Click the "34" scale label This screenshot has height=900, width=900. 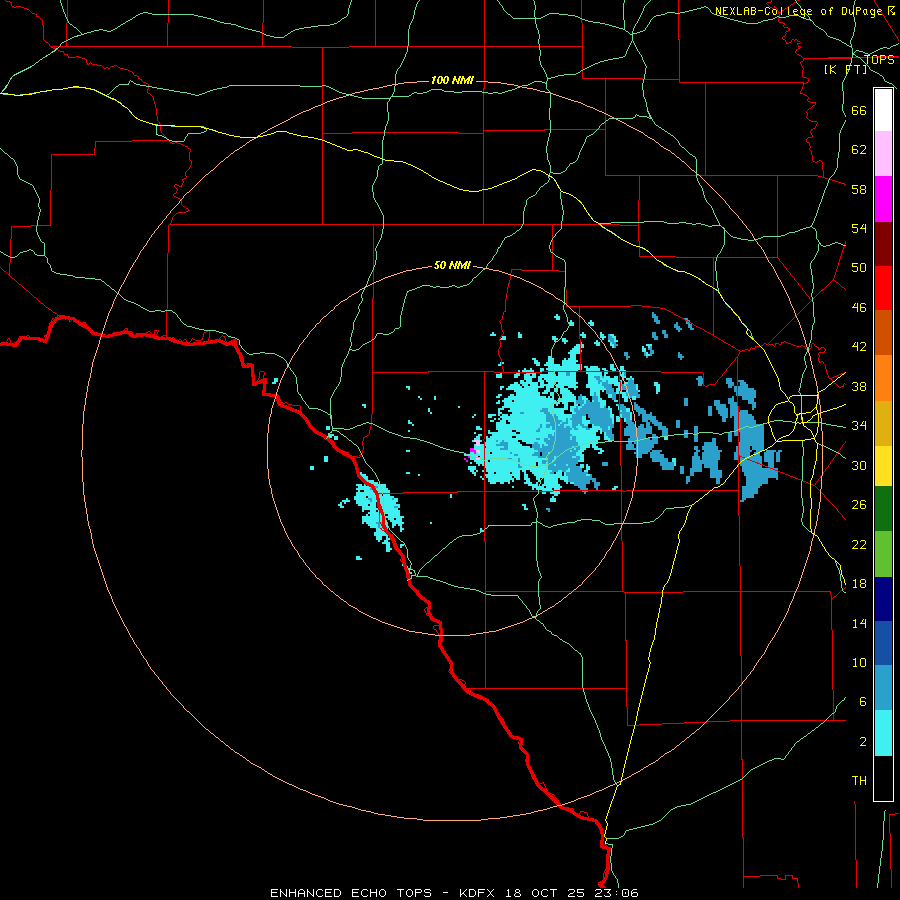(x=859, y=426)
